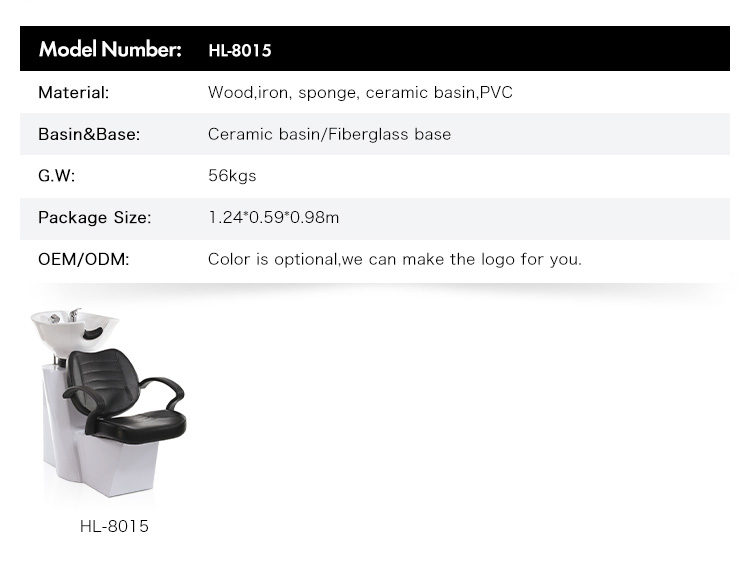Click the G.W label
750x566 pixels.
tap(56, 176)
